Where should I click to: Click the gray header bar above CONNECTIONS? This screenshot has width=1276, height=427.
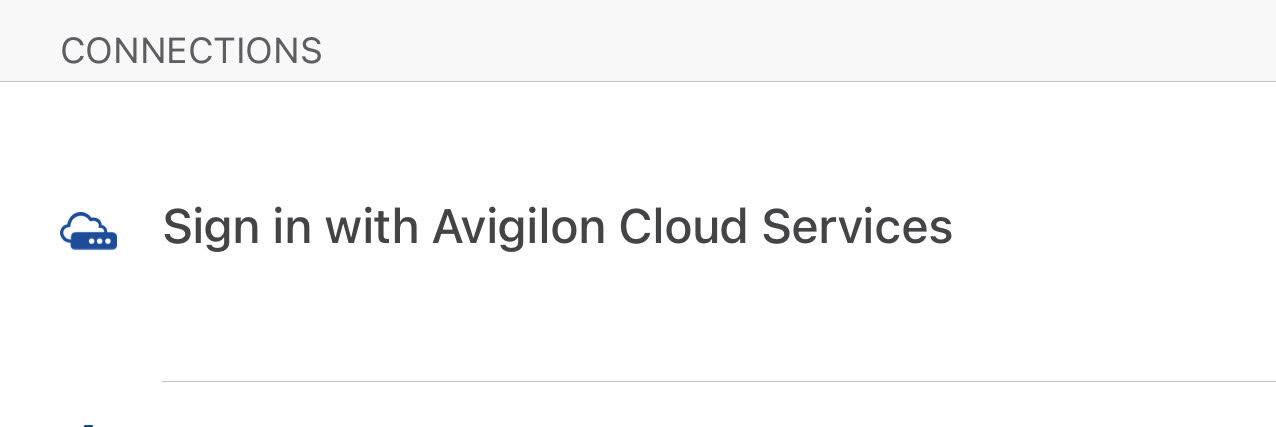(638, 40)
